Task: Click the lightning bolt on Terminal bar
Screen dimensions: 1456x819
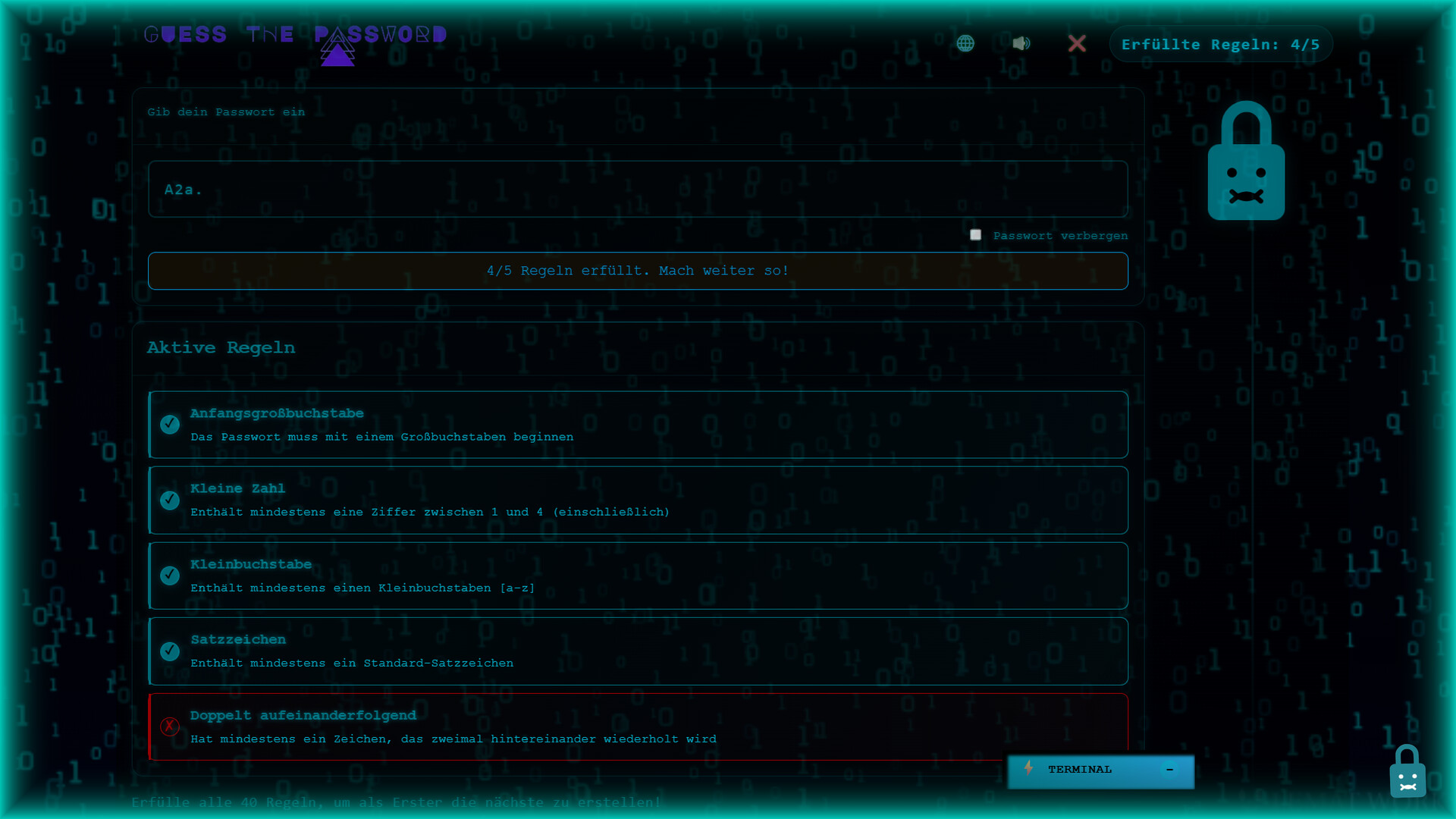Action: tap(1028, 768)
